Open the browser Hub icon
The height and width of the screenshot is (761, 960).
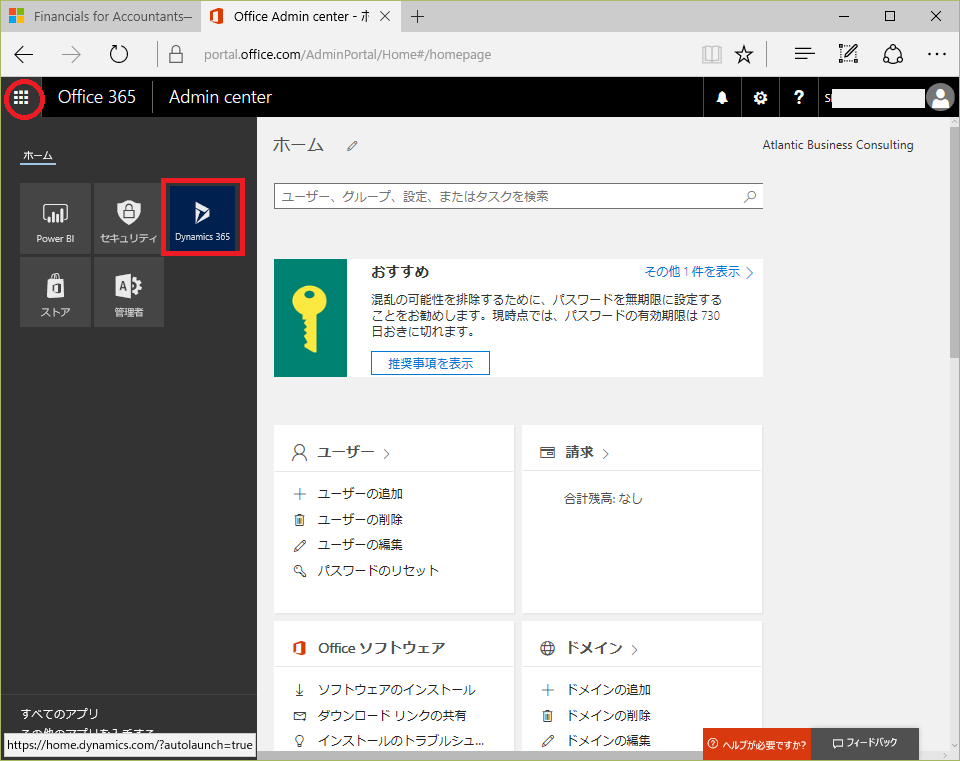coord(804,54)
